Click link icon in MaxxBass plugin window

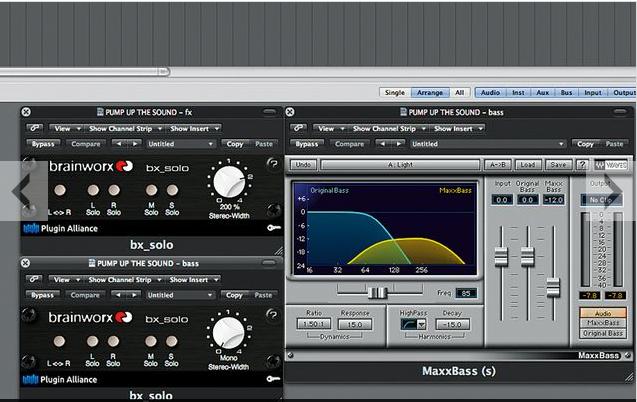(298, 128)
